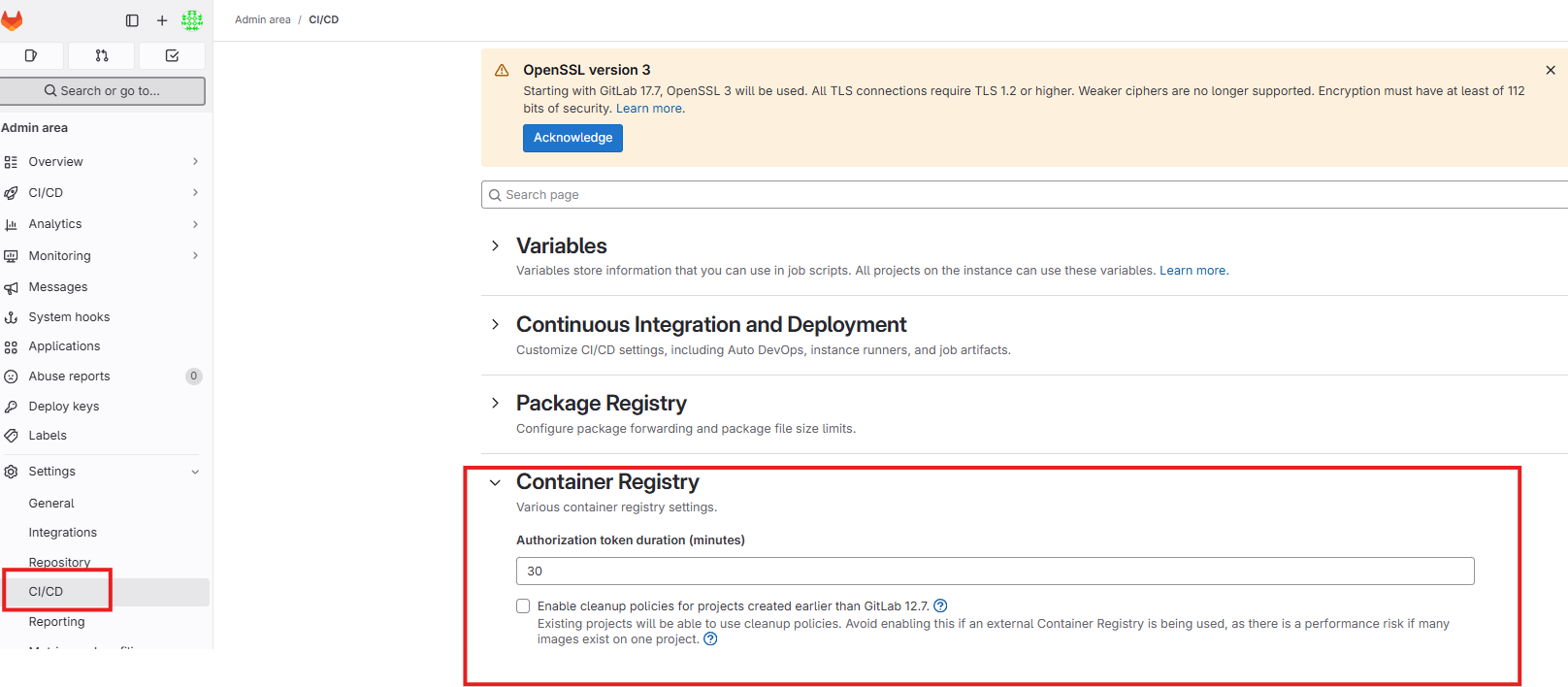Click the GitLab fox logo

tap(12, 20)
